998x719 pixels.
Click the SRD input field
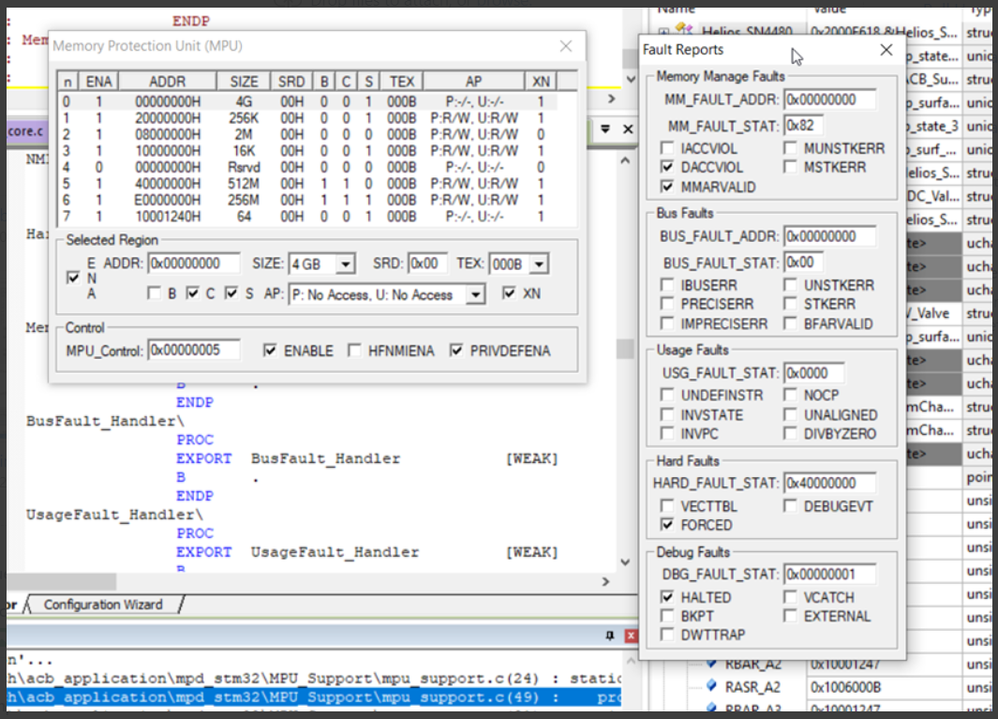[x=426, y=263]
